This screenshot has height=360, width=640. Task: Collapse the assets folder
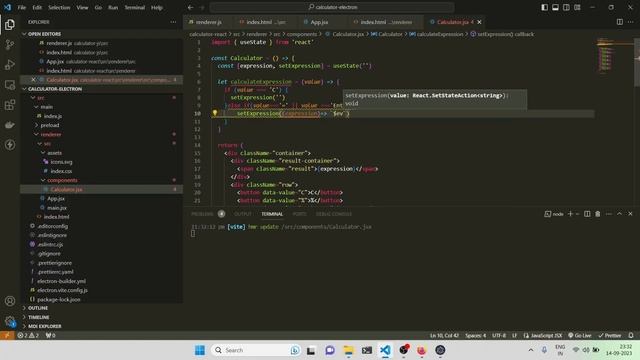[54, 153]
